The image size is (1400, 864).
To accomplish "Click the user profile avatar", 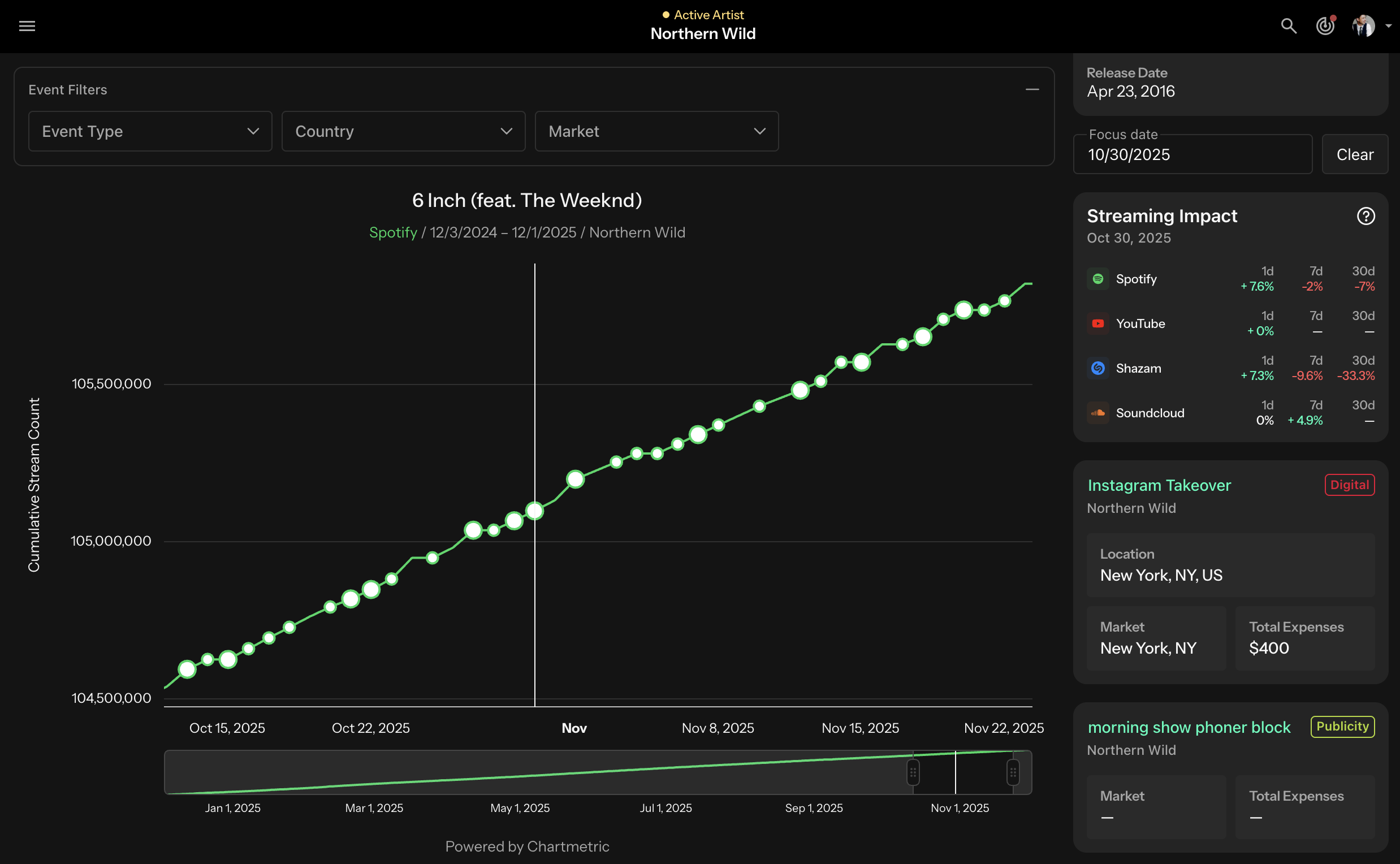I will (x=1363, y=25).
